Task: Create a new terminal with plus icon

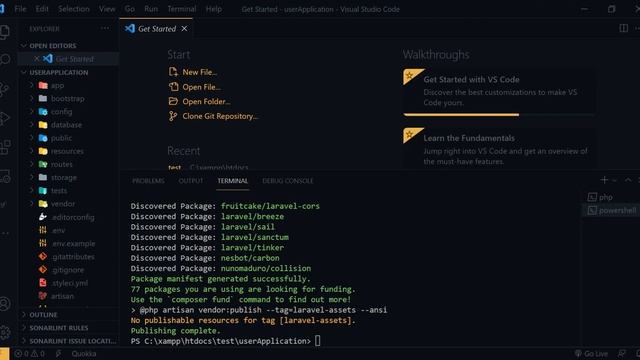Action: pyautogui.click(x=604, y=180)
